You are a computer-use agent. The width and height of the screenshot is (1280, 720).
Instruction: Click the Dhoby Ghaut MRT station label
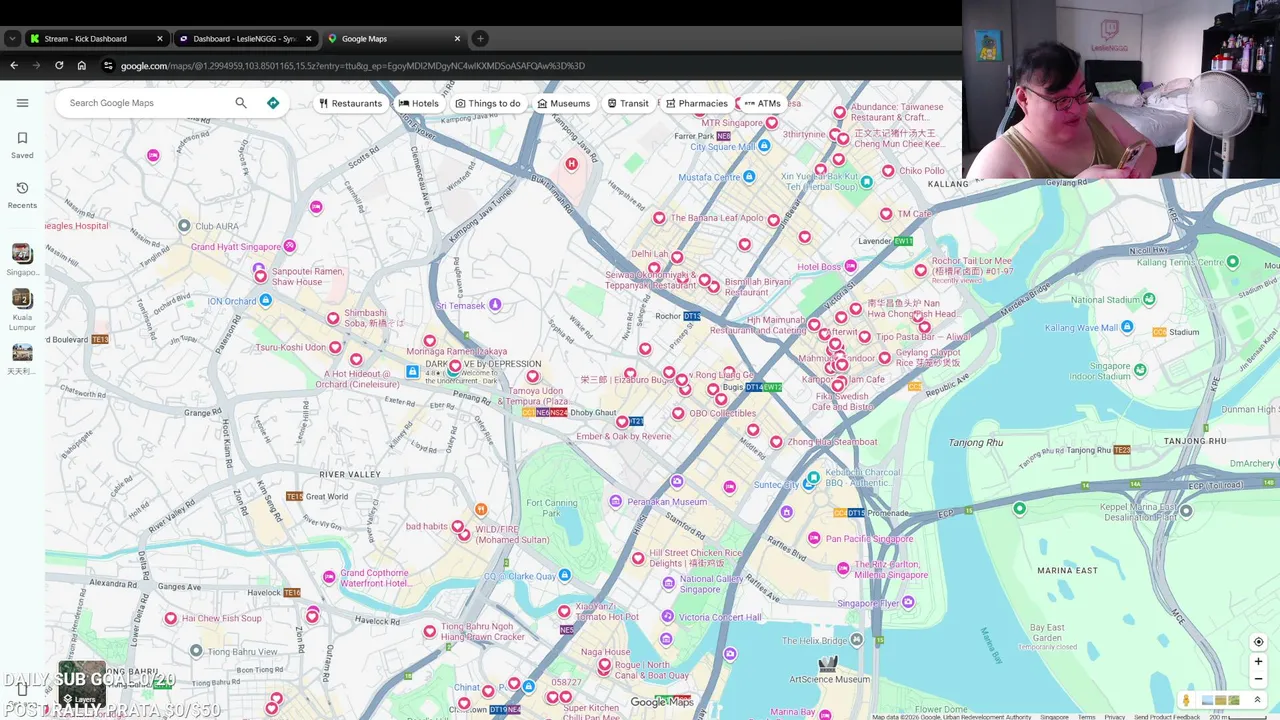[593, 413]
